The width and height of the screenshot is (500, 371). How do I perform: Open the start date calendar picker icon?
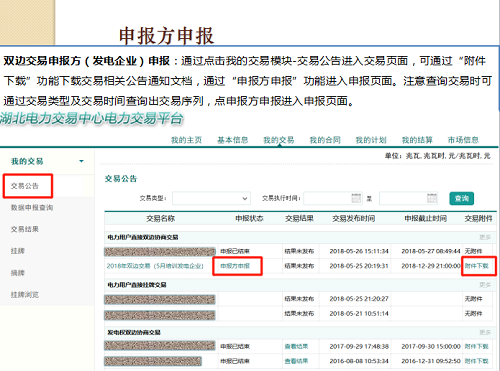coord(356,198)
